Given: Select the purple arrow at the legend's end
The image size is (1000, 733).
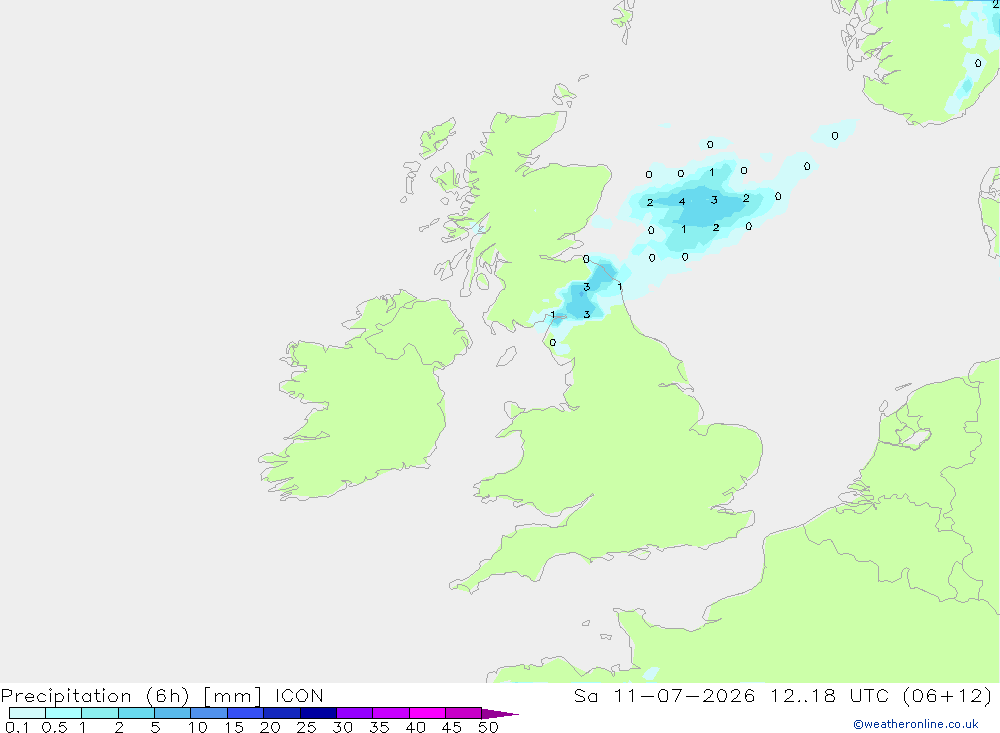Looking at the screenshot, I should [x=500, y=714].
